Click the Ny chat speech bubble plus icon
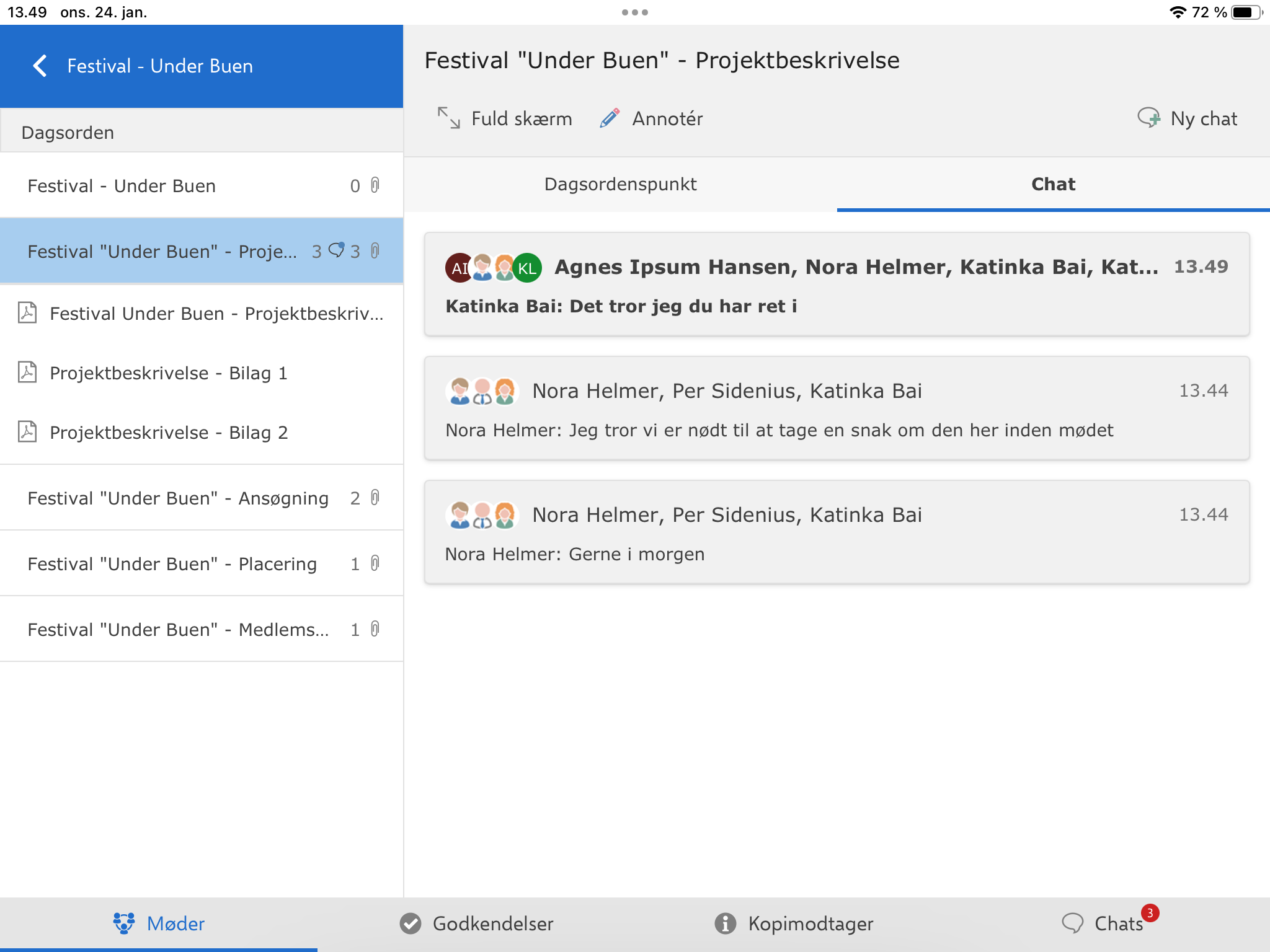The width and height of the screenshot is (1270, 952). point(1148,118)
